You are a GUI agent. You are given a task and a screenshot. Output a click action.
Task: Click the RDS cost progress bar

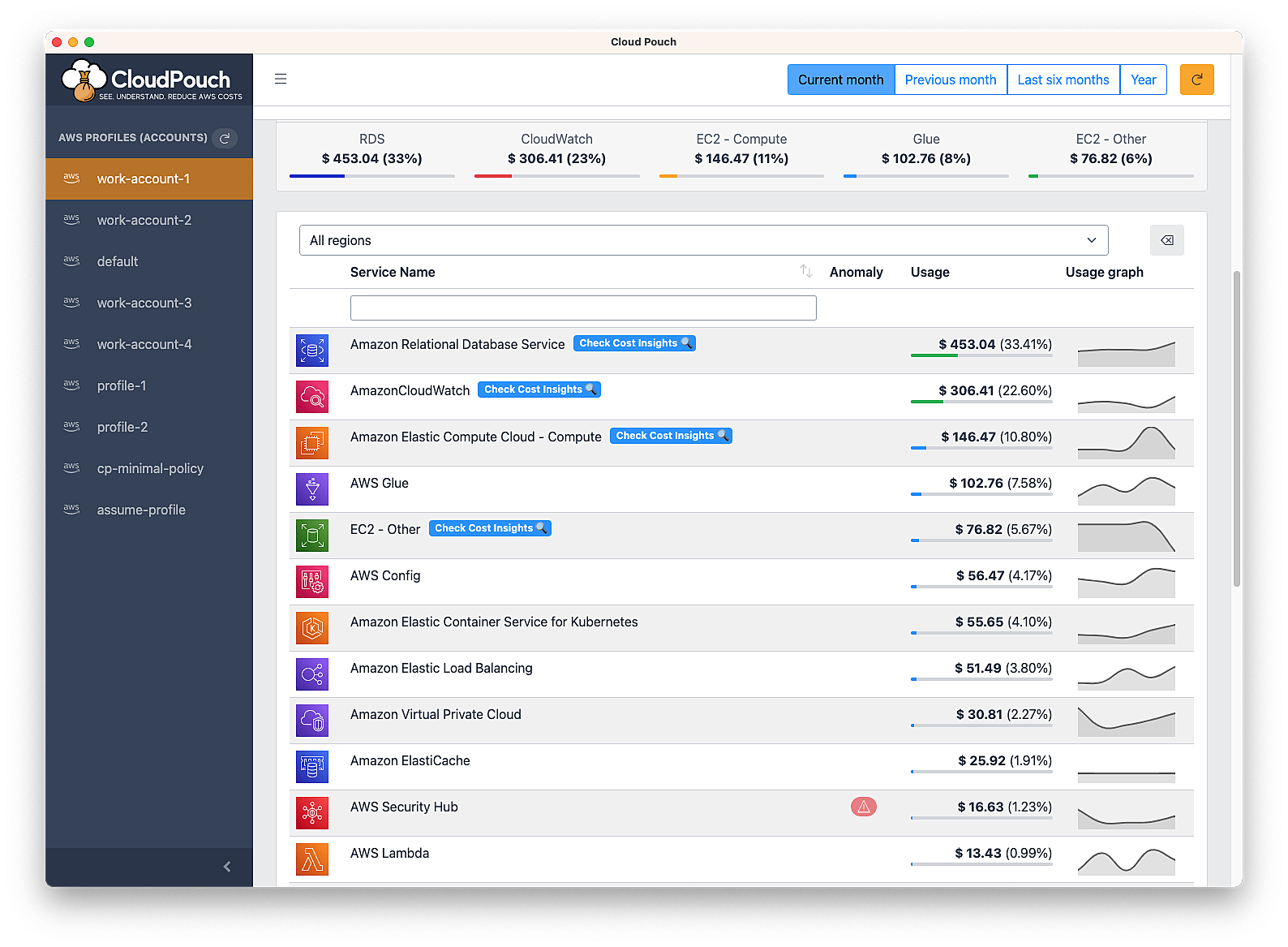coord(371,176)
